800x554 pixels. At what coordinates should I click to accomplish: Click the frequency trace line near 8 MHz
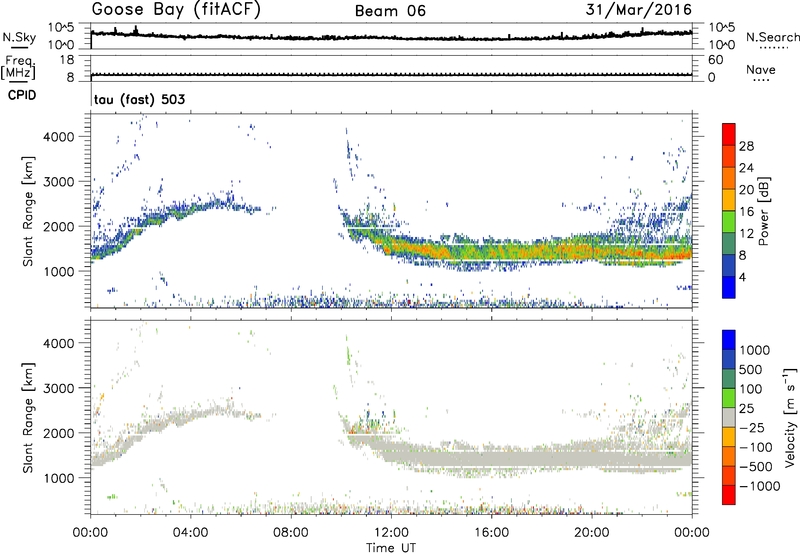click(391, 74)
